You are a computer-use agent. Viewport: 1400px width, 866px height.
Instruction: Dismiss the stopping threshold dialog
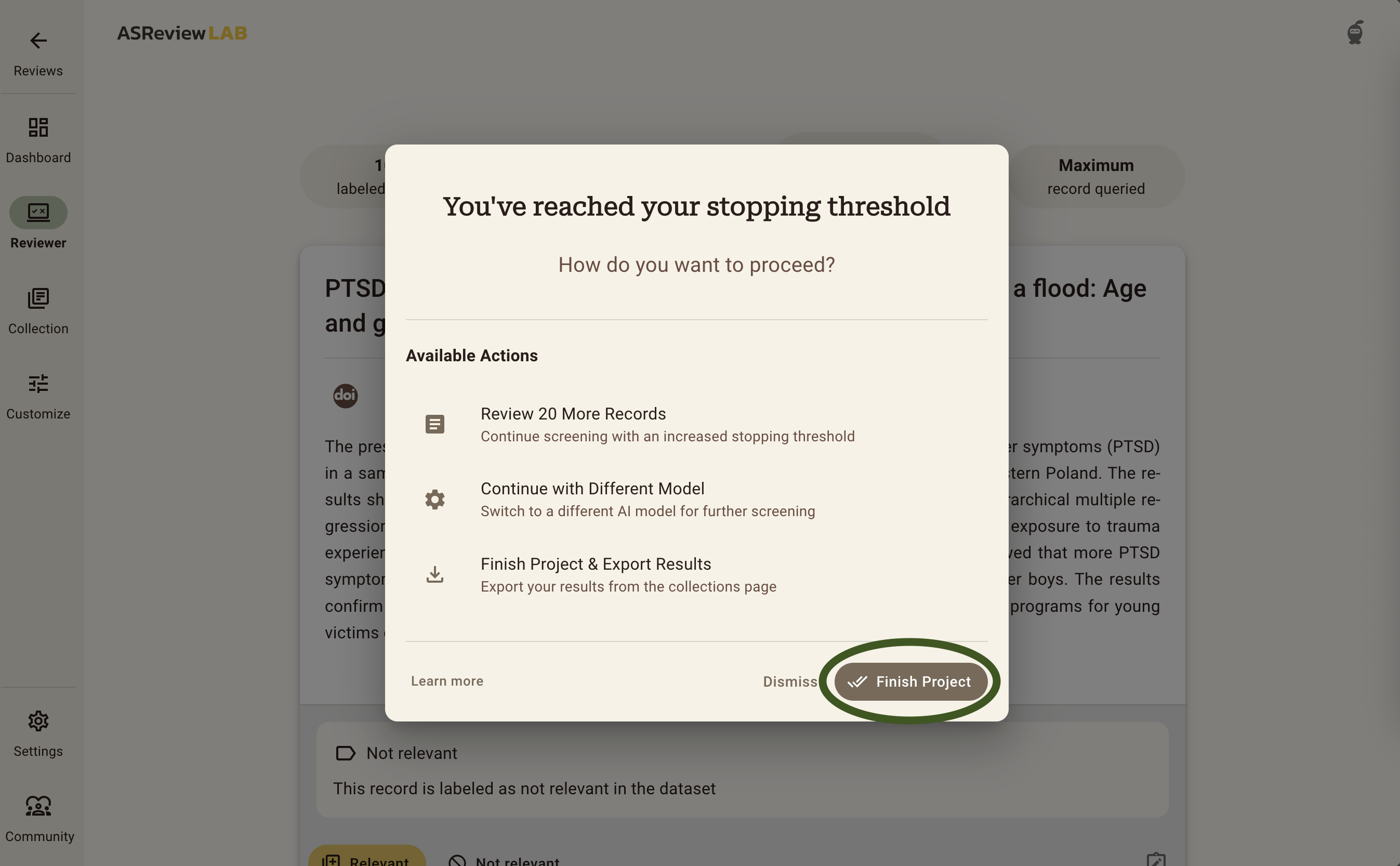790,681
